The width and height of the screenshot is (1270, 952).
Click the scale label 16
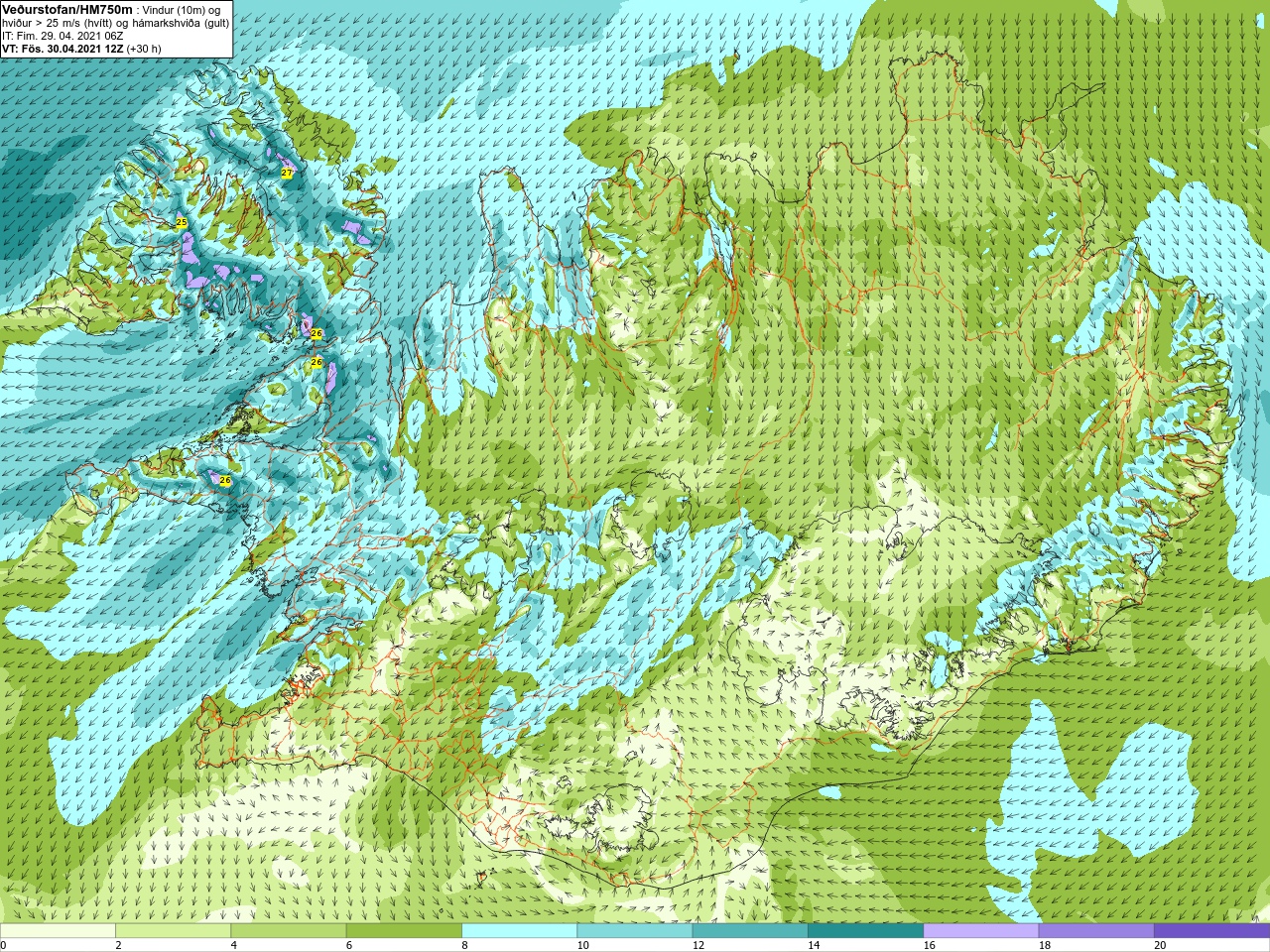tap(929, 945)
